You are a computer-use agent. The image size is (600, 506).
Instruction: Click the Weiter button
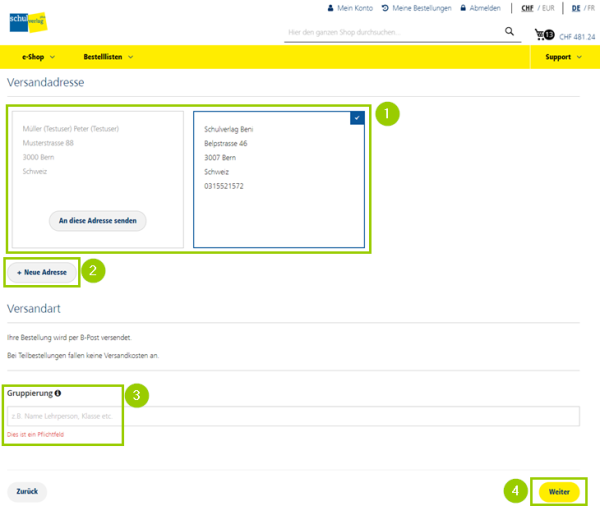click(559, 492)
